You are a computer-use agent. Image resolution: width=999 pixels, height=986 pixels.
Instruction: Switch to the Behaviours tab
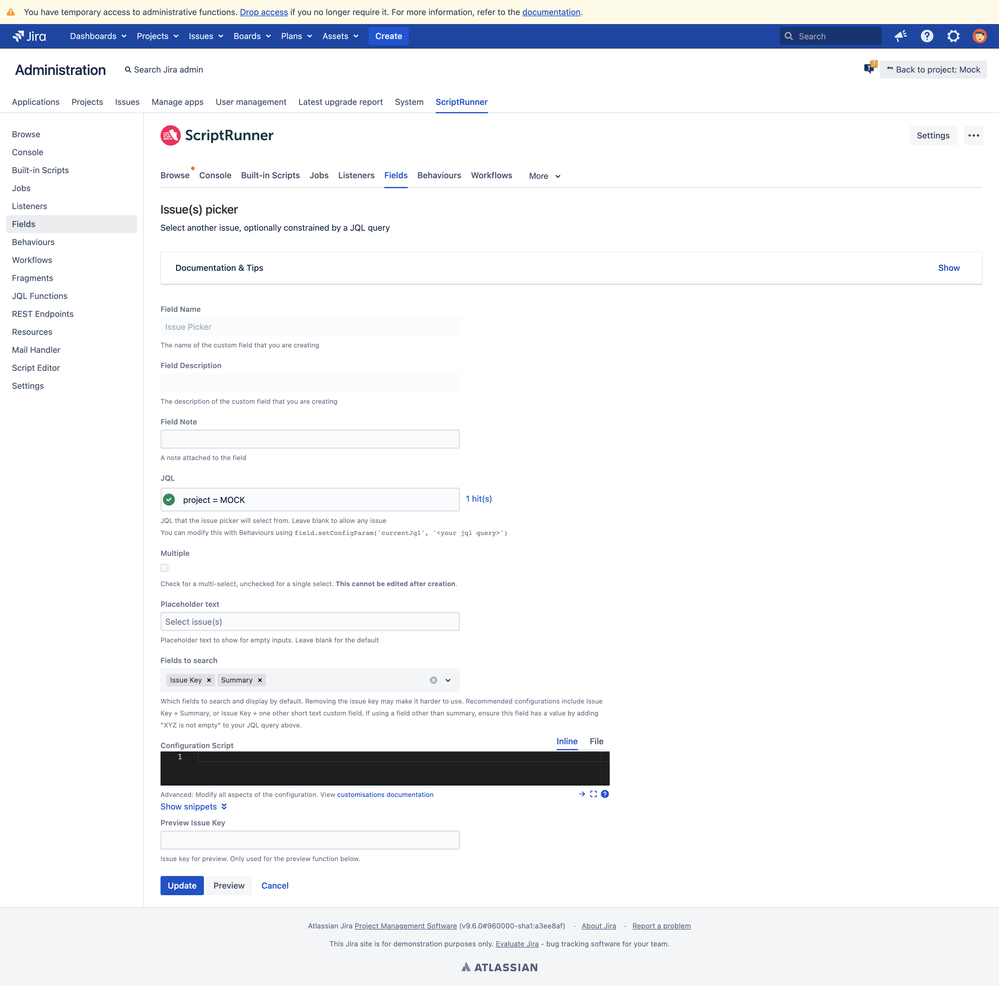439,175
